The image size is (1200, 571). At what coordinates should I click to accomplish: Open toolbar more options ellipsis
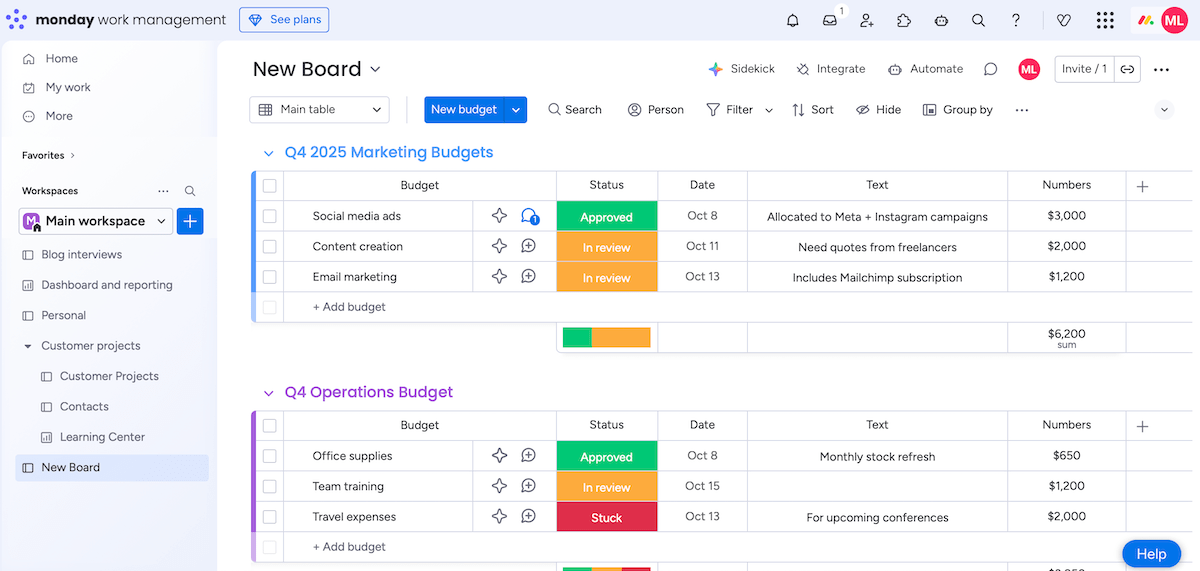1021,110
